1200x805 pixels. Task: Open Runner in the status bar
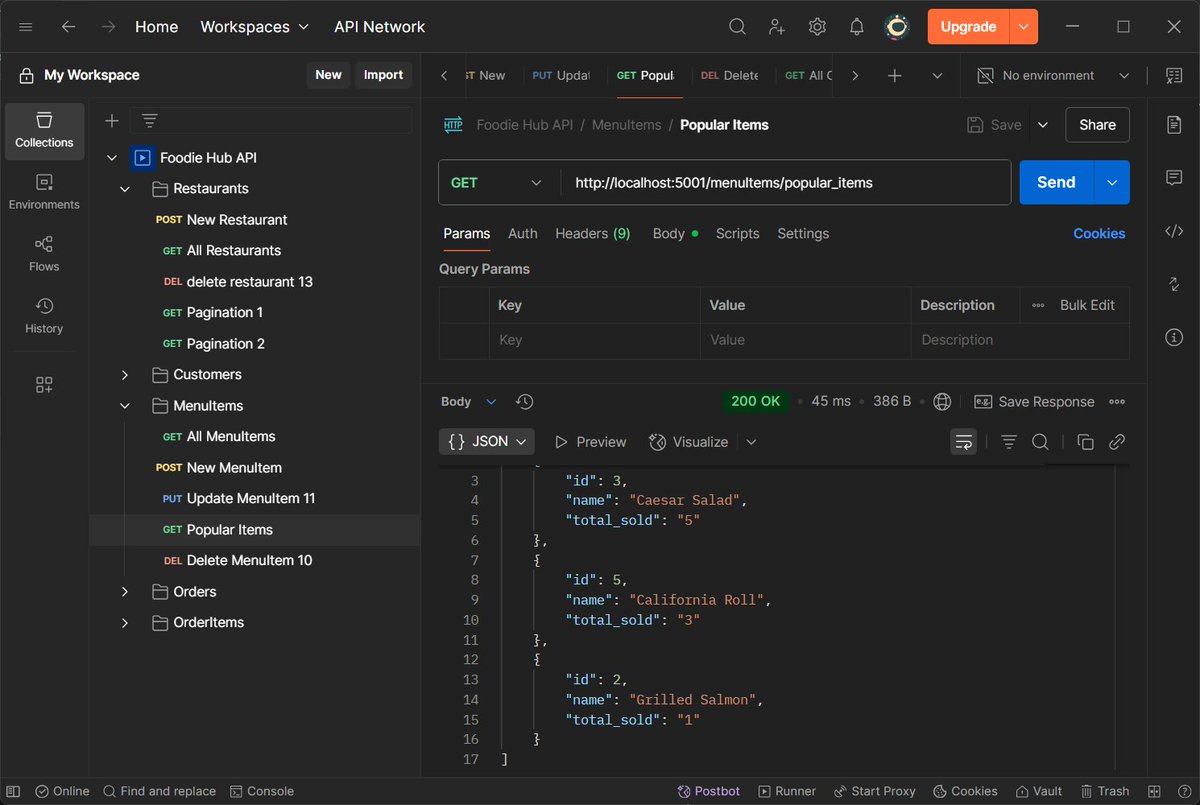[787, 791]
